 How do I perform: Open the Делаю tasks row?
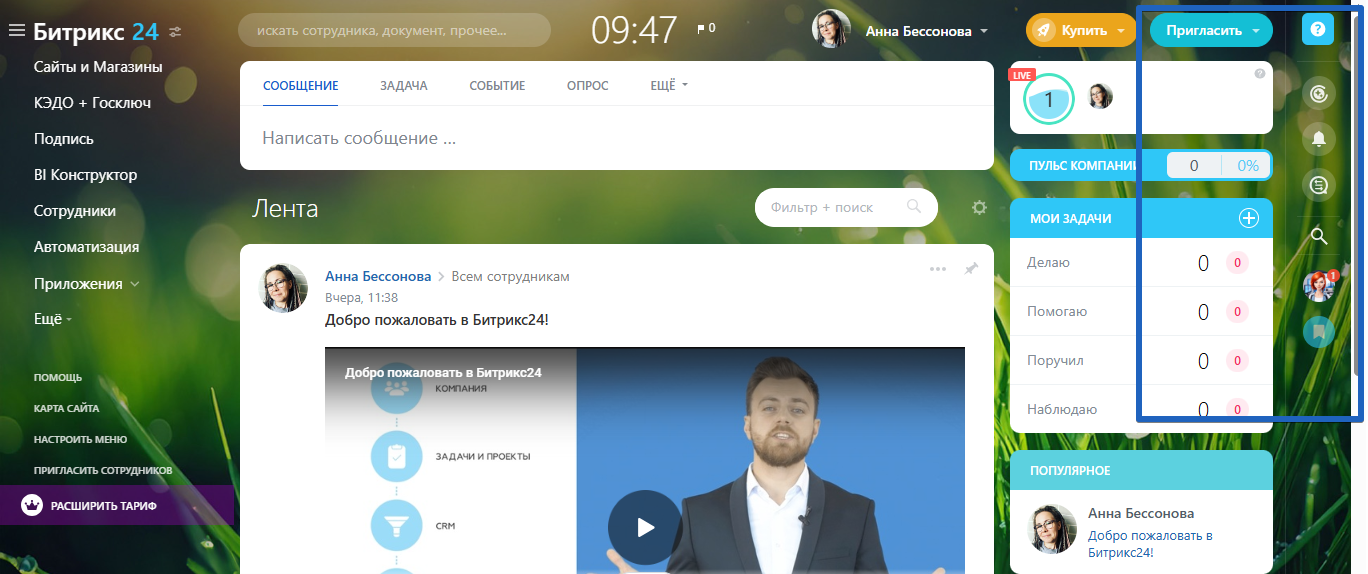(x=1141, y=263)
